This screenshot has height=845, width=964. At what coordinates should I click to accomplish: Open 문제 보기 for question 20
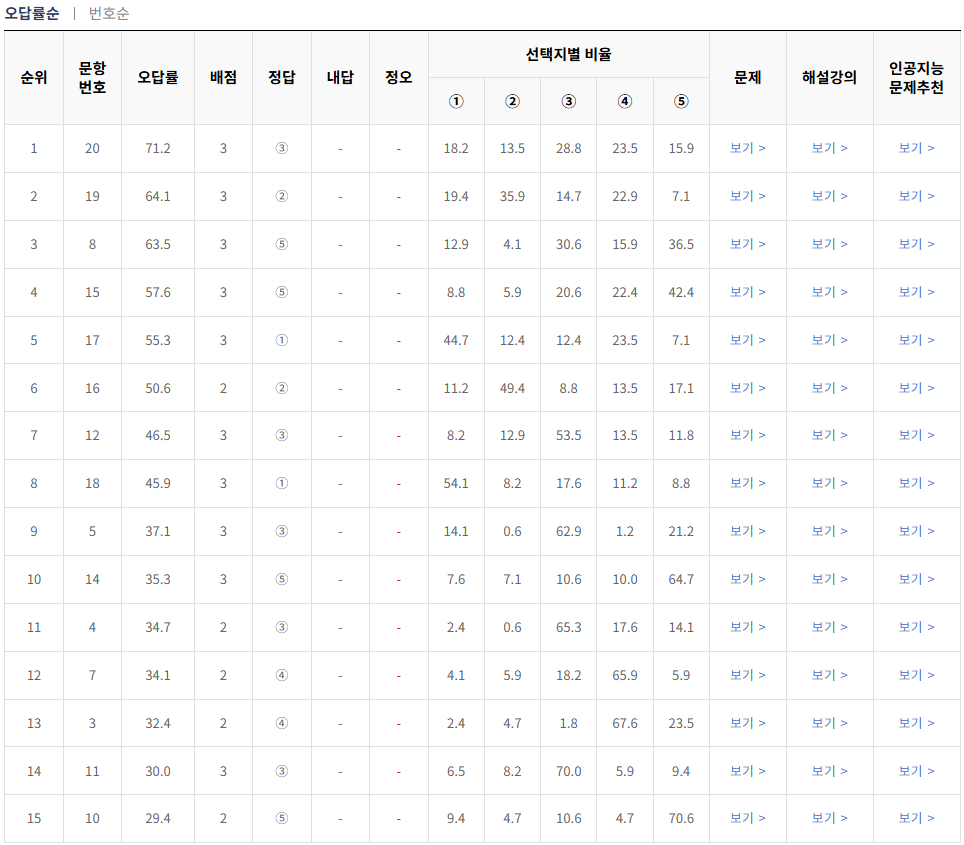(749, 148)
